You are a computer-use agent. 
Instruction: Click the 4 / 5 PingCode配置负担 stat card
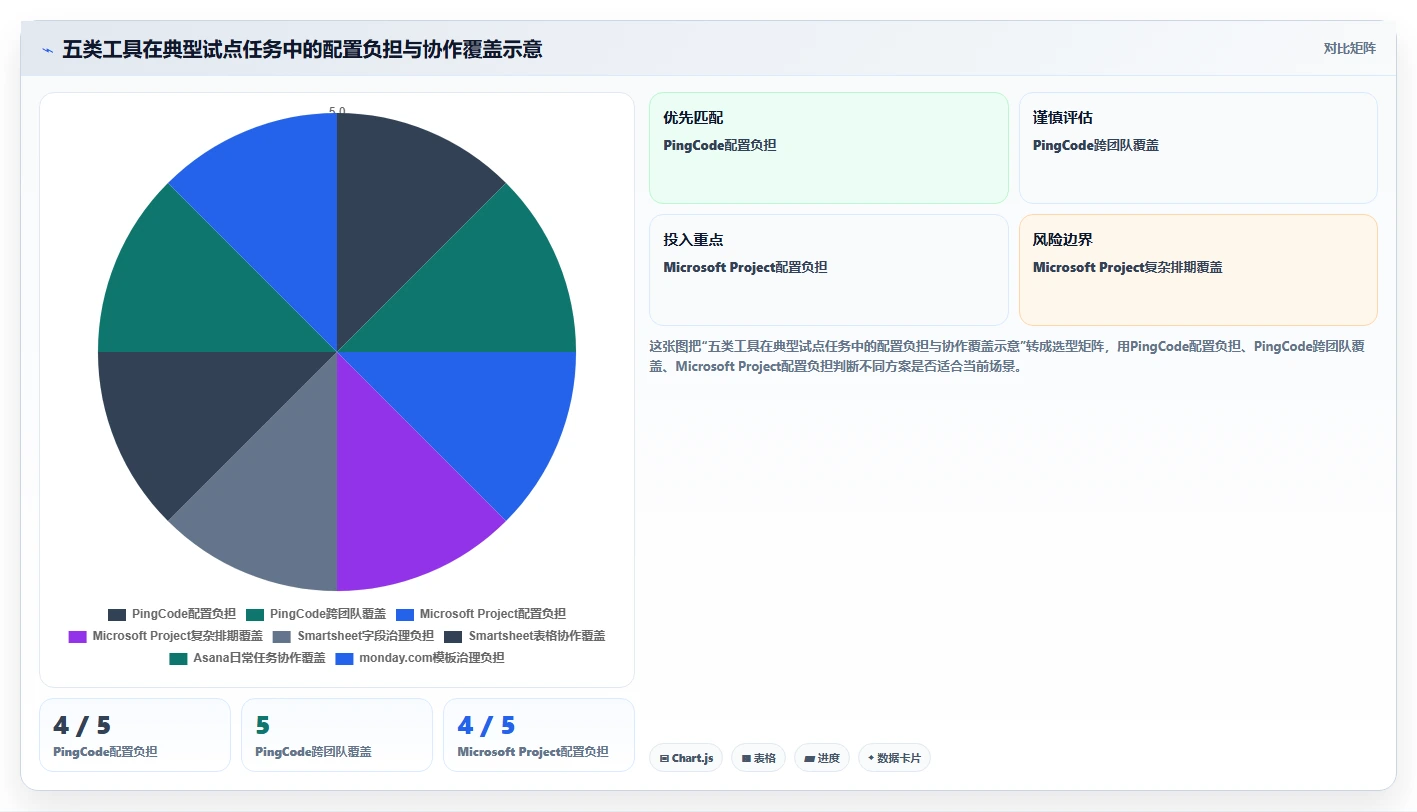[x=135, y=735]
